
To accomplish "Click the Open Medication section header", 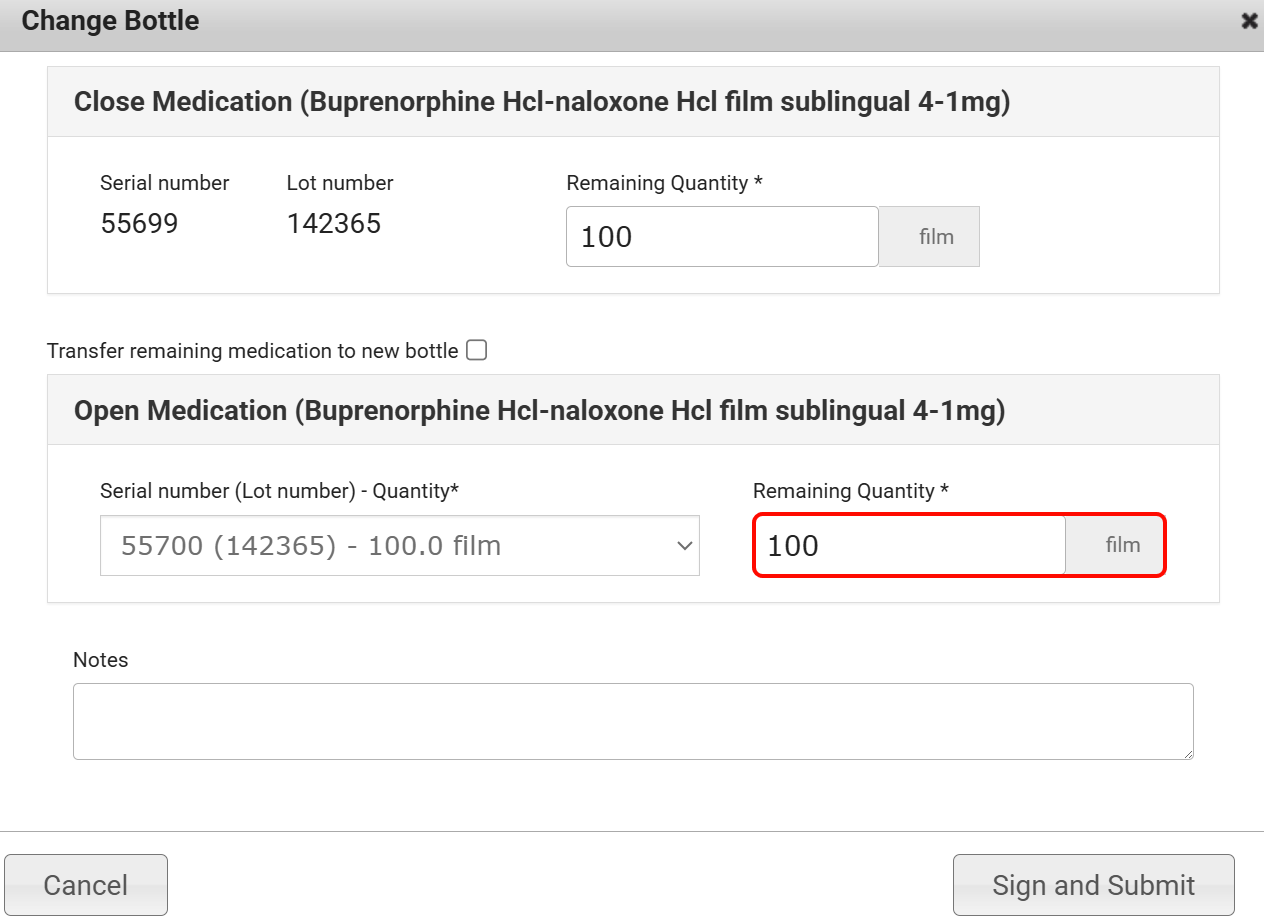I will 539,411.
